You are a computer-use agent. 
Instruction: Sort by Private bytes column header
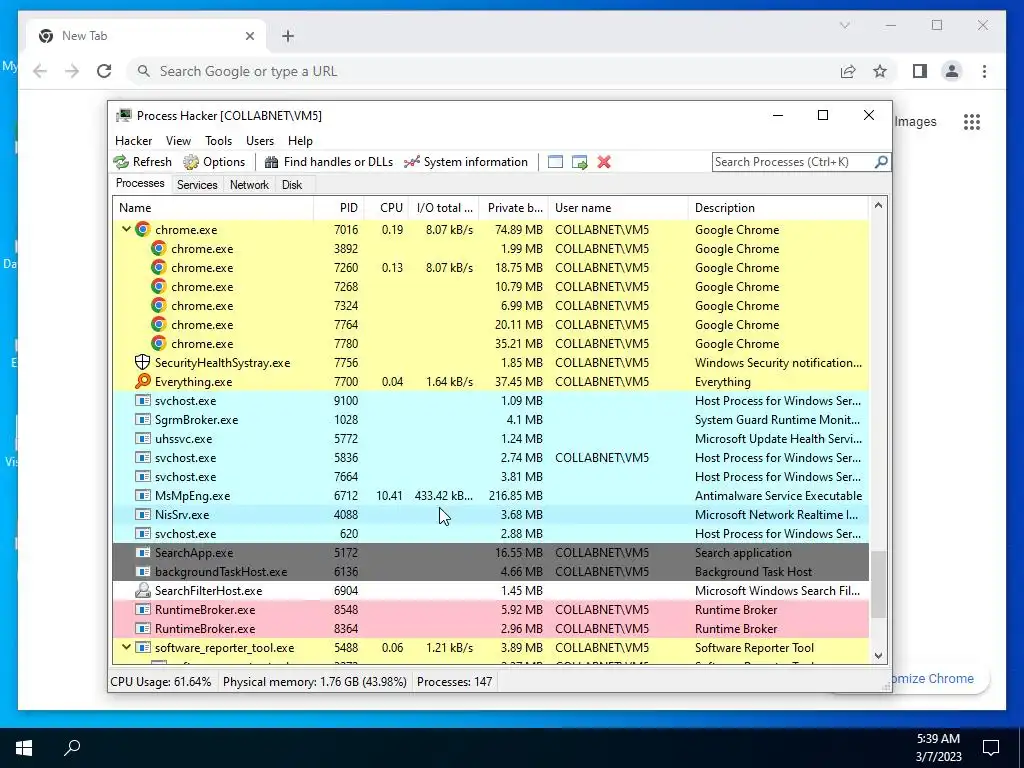(514, 208)
